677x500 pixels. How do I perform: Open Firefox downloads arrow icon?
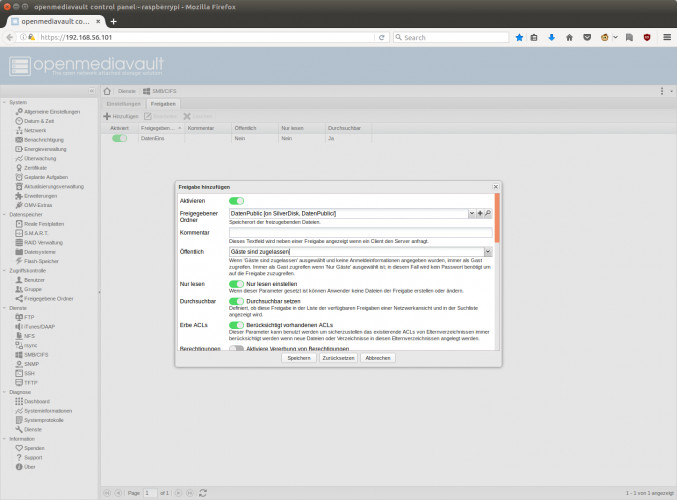click(x=551, y=38)
